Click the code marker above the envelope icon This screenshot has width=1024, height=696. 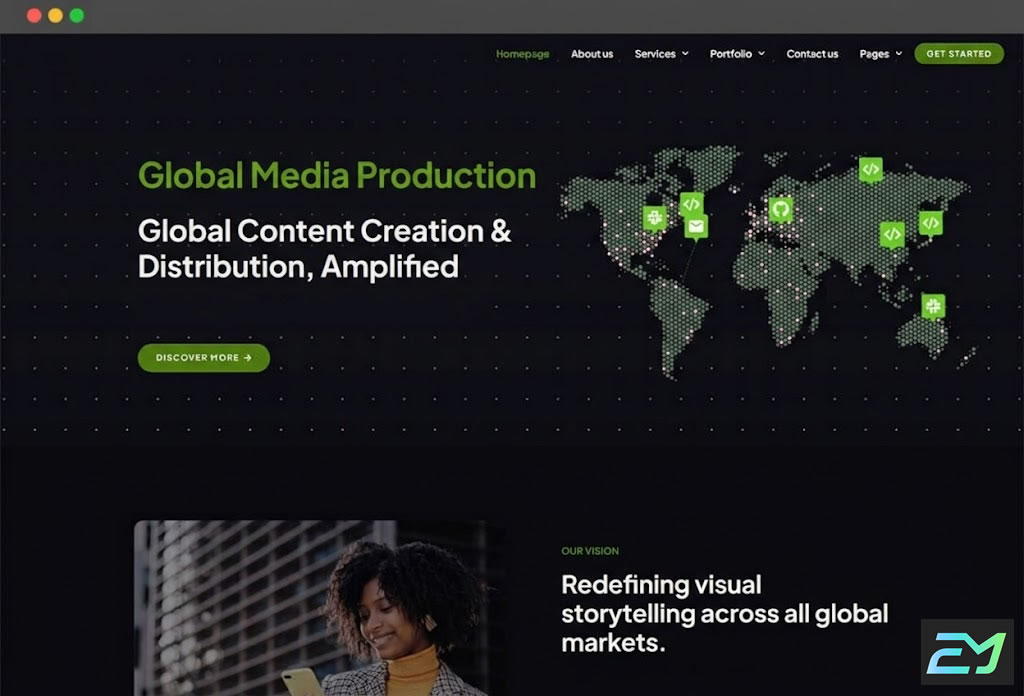[691, 203]
